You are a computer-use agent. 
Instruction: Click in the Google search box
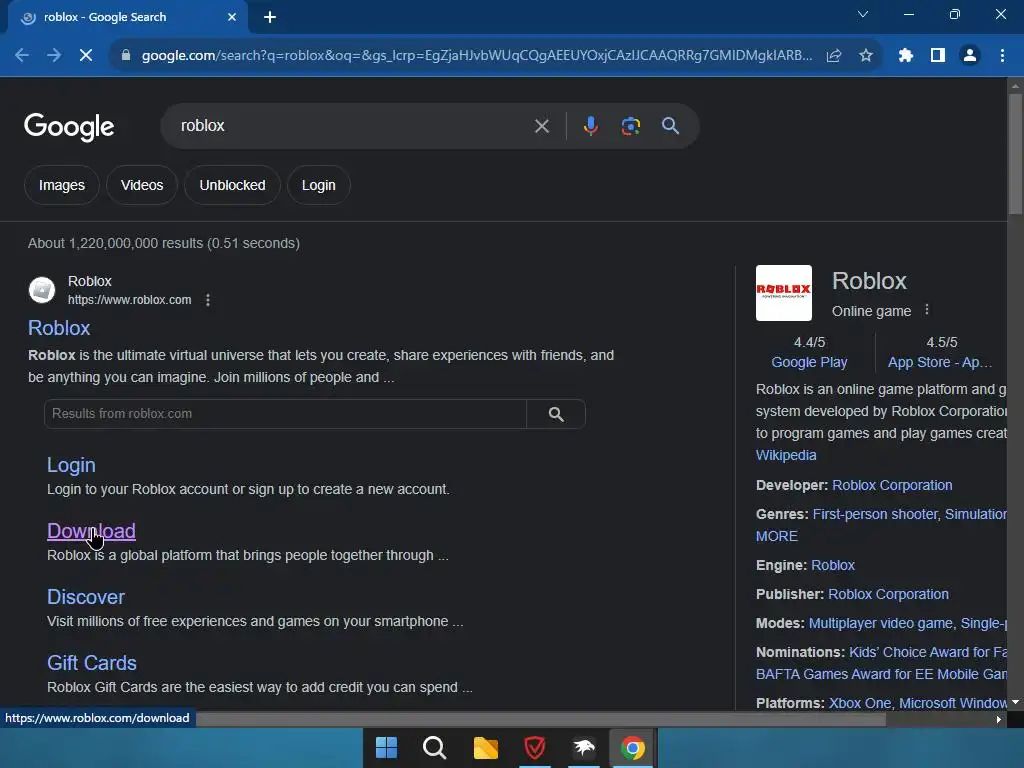[353, 125]
